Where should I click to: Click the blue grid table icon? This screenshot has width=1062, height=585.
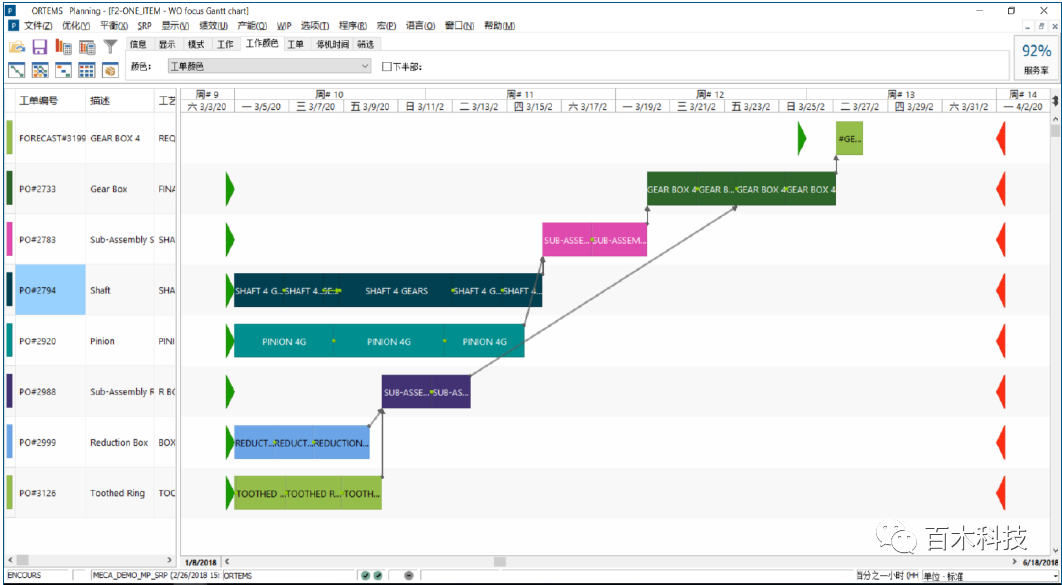[86, 70]
